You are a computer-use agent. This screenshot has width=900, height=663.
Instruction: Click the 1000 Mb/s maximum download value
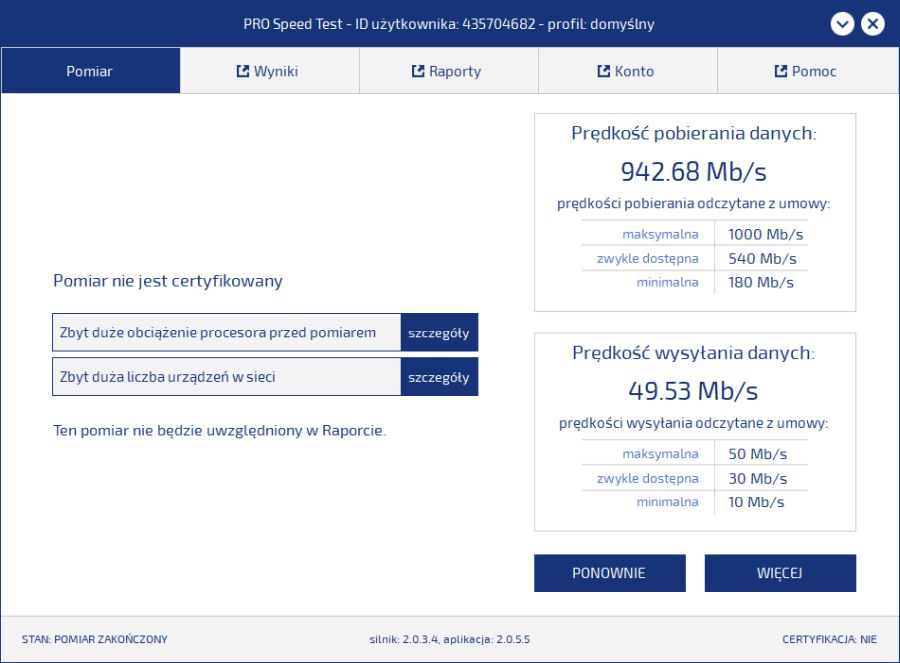click(765, 235)
